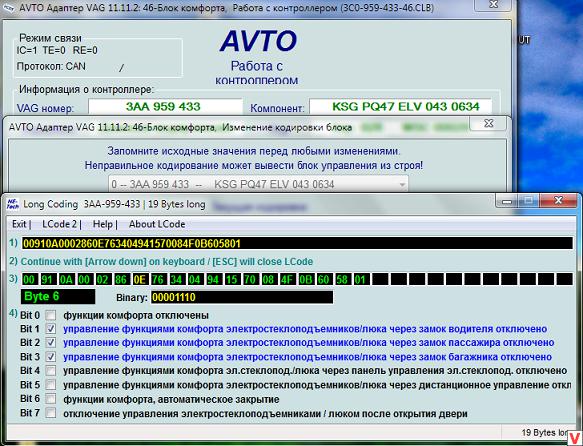Click Протокол: CAN text in main window
Screen dimensions: 583x446
point(51,66)
